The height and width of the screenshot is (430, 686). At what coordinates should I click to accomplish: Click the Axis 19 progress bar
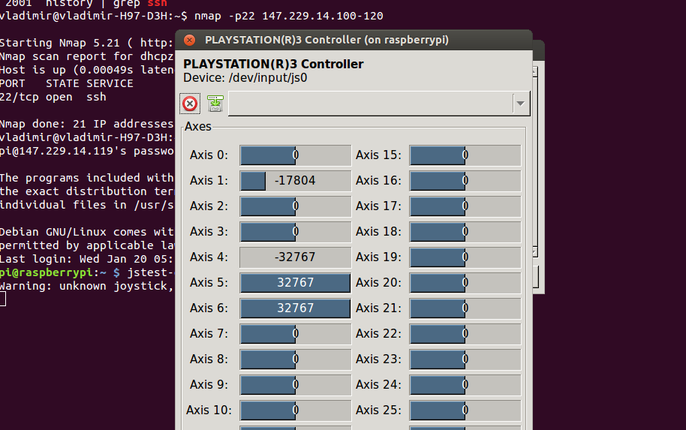click(x=465, y=257)
